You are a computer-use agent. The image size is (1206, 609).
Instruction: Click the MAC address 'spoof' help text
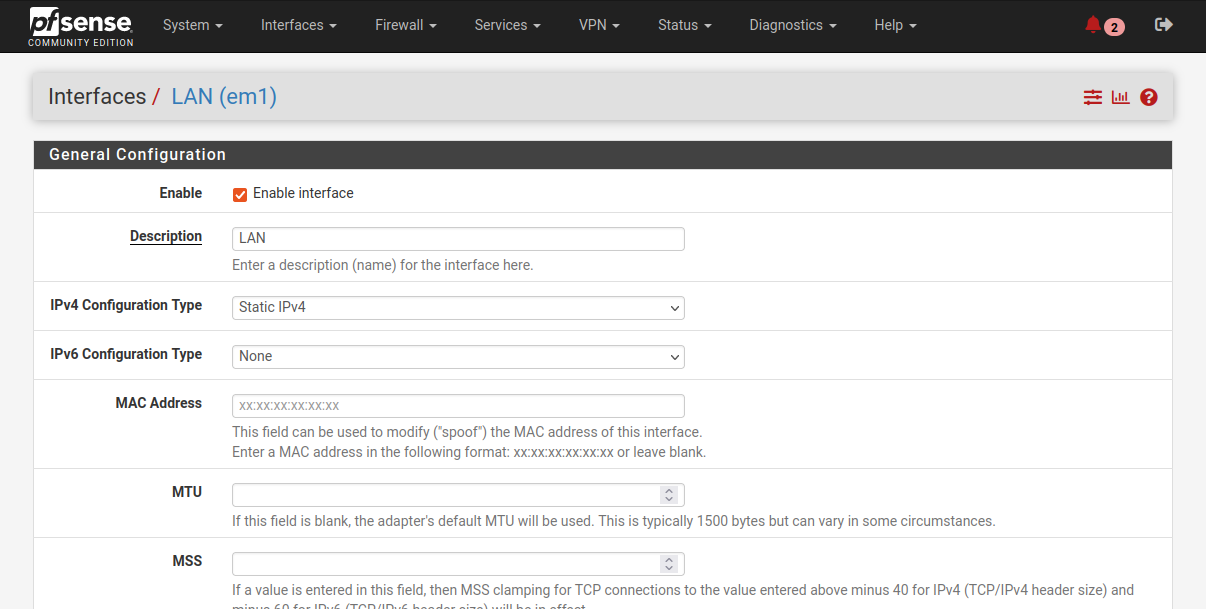[467, 433]
